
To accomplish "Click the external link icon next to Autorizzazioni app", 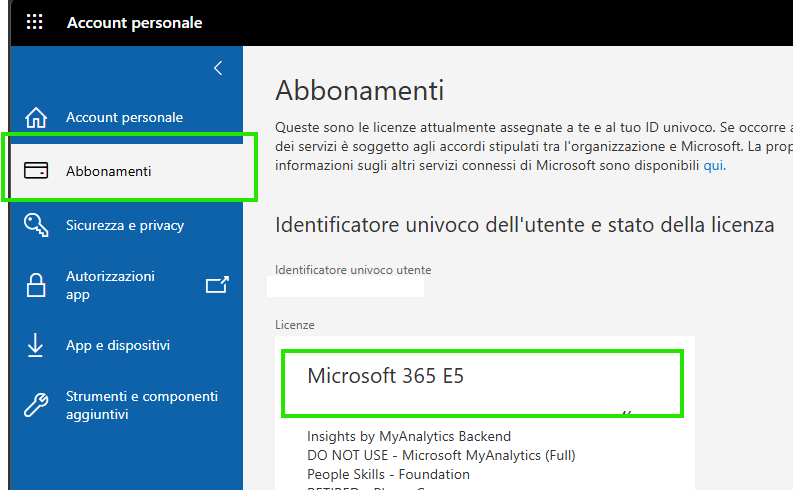I will point(217,285).
